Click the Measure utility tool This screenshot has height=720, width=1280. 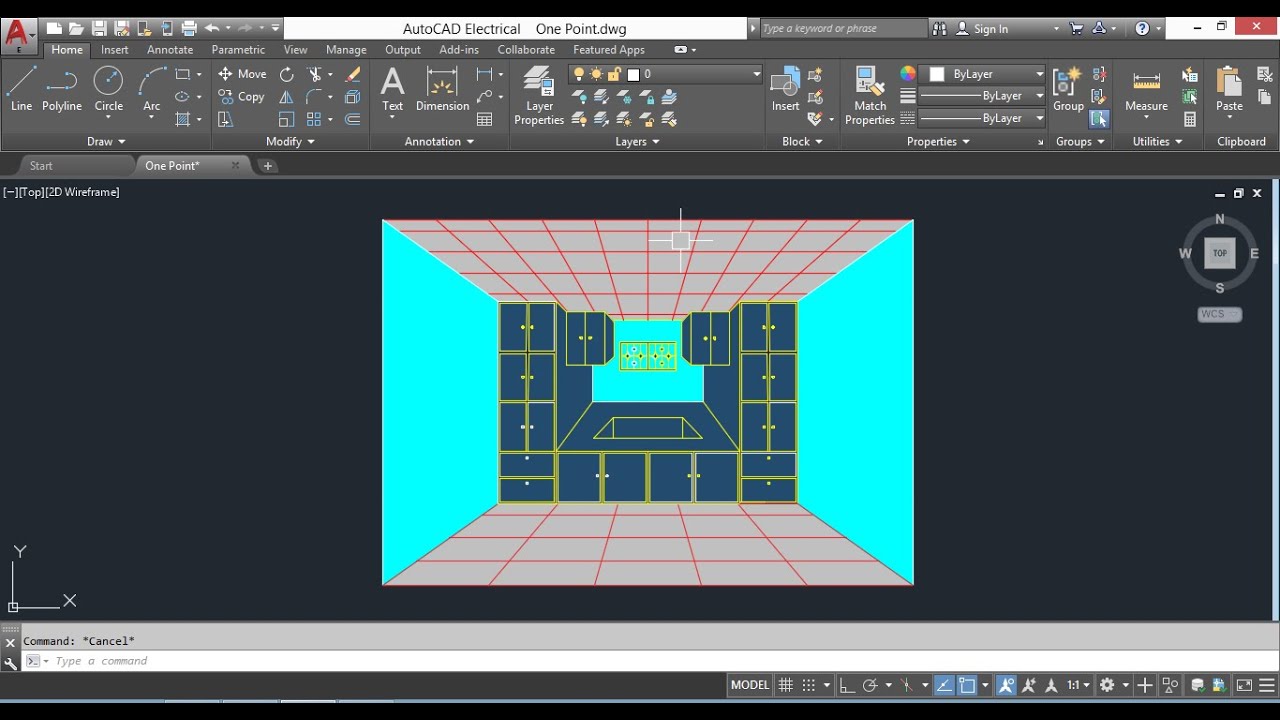(1146, 89)
